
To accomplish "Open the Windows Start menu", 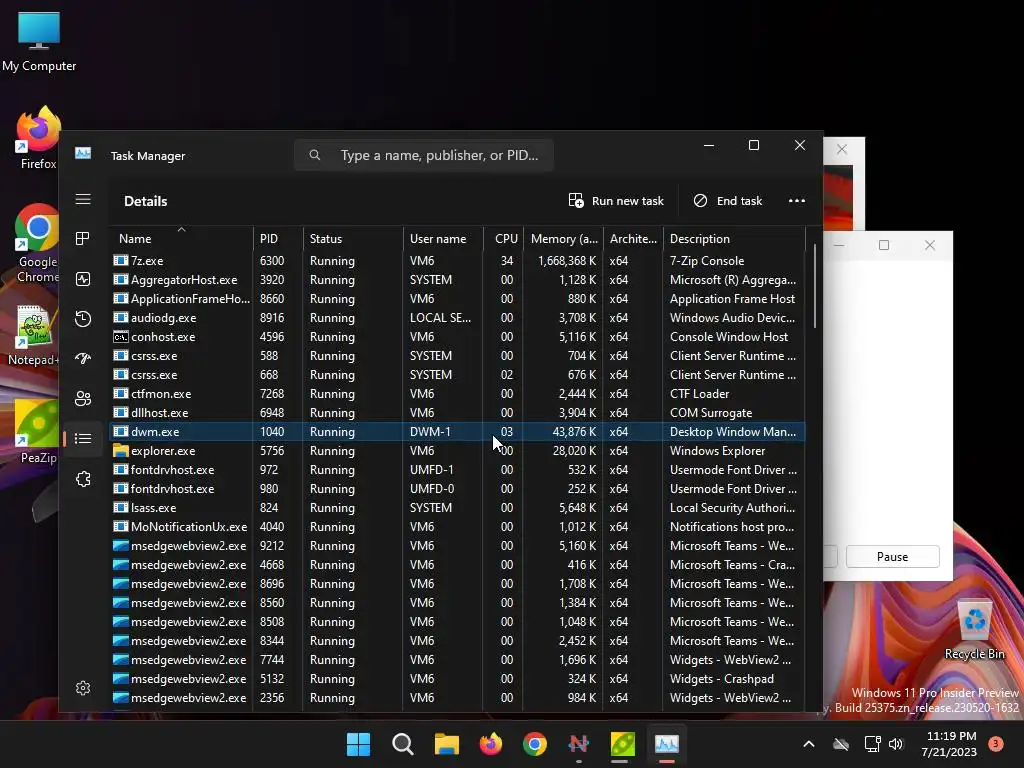I will [x=358, y=744].
